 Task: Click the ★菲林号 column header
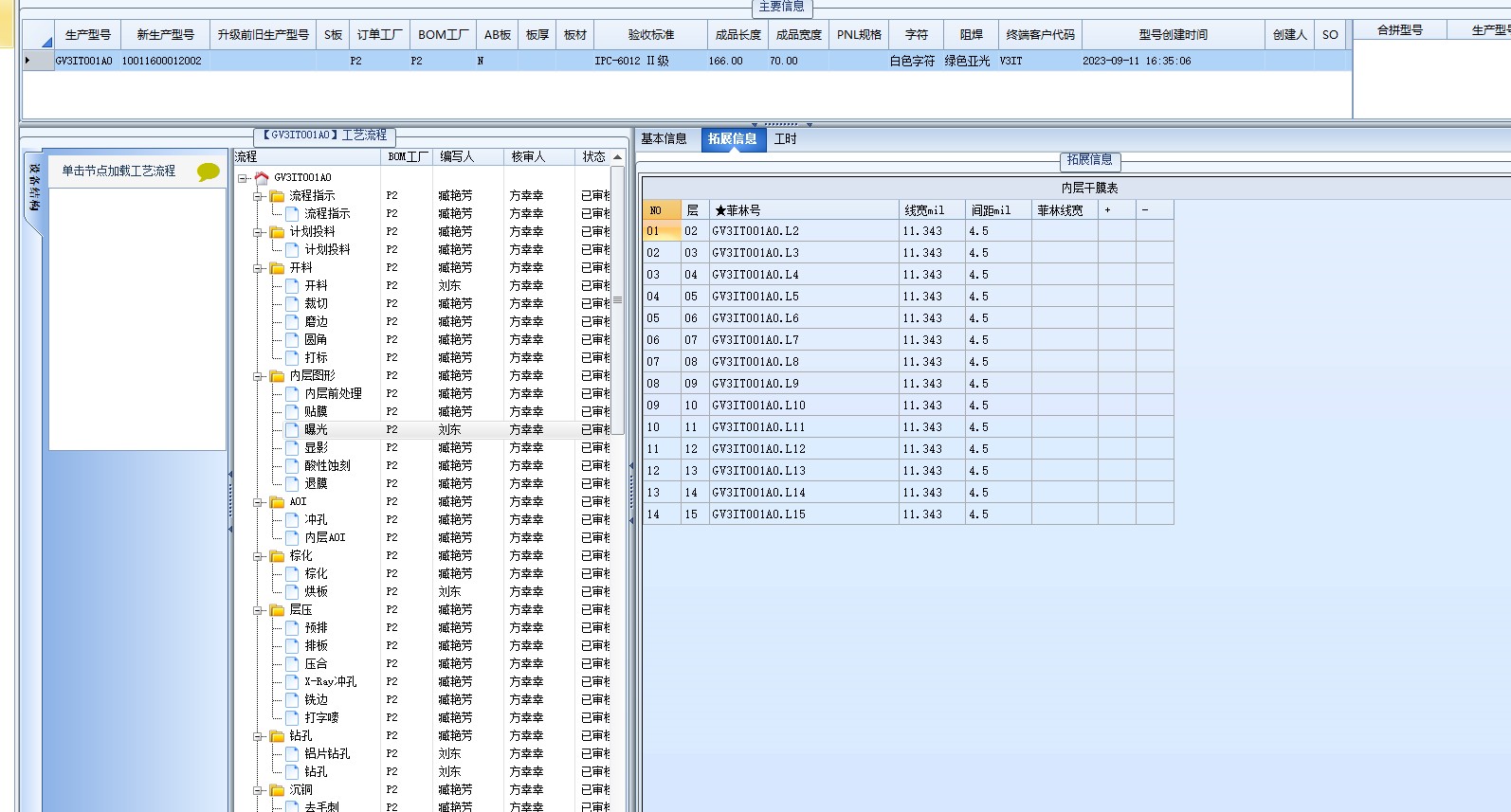point(804,210)
